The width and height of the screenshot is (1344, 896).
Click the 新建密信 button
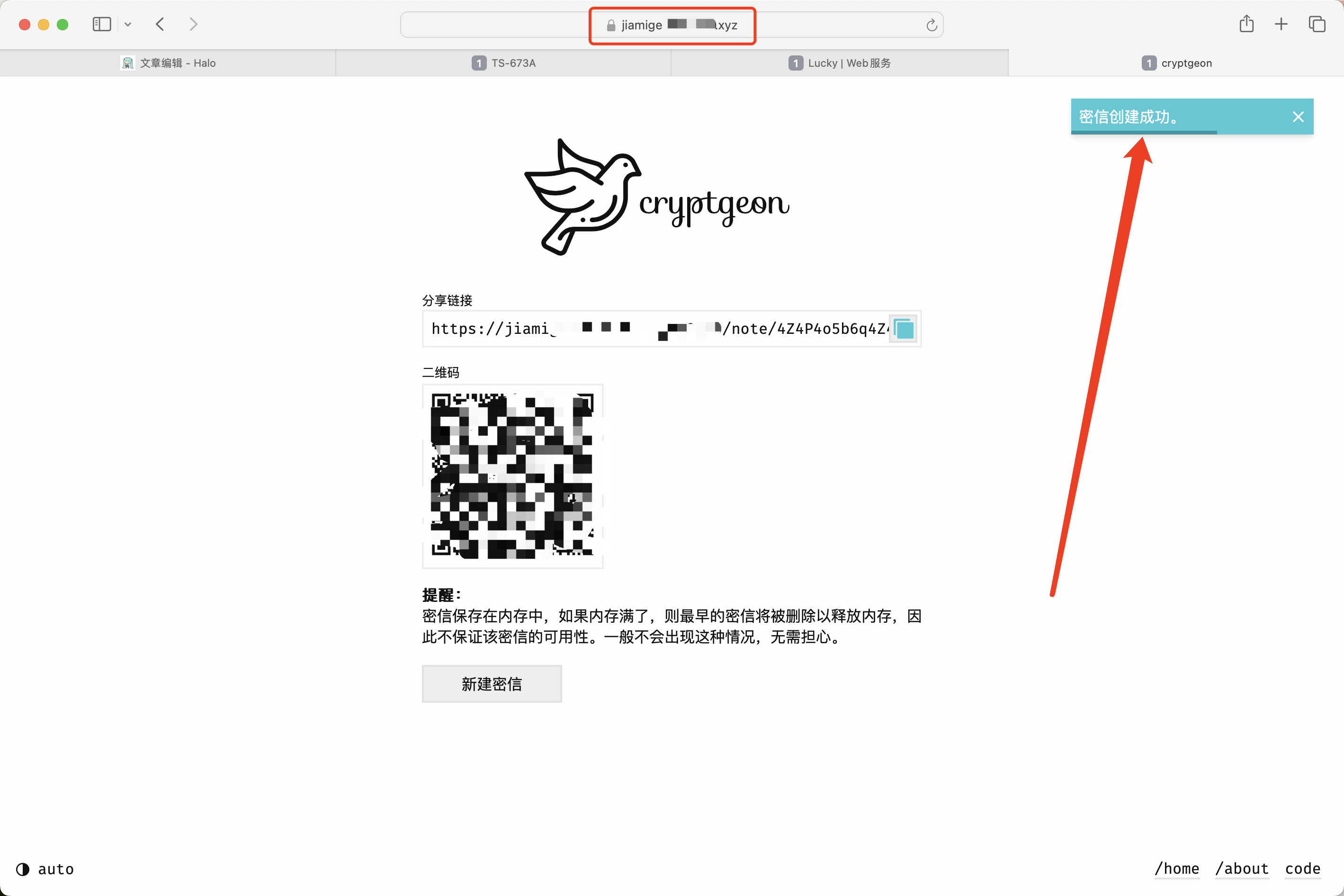pyautogui.click(x=492, y=683)
